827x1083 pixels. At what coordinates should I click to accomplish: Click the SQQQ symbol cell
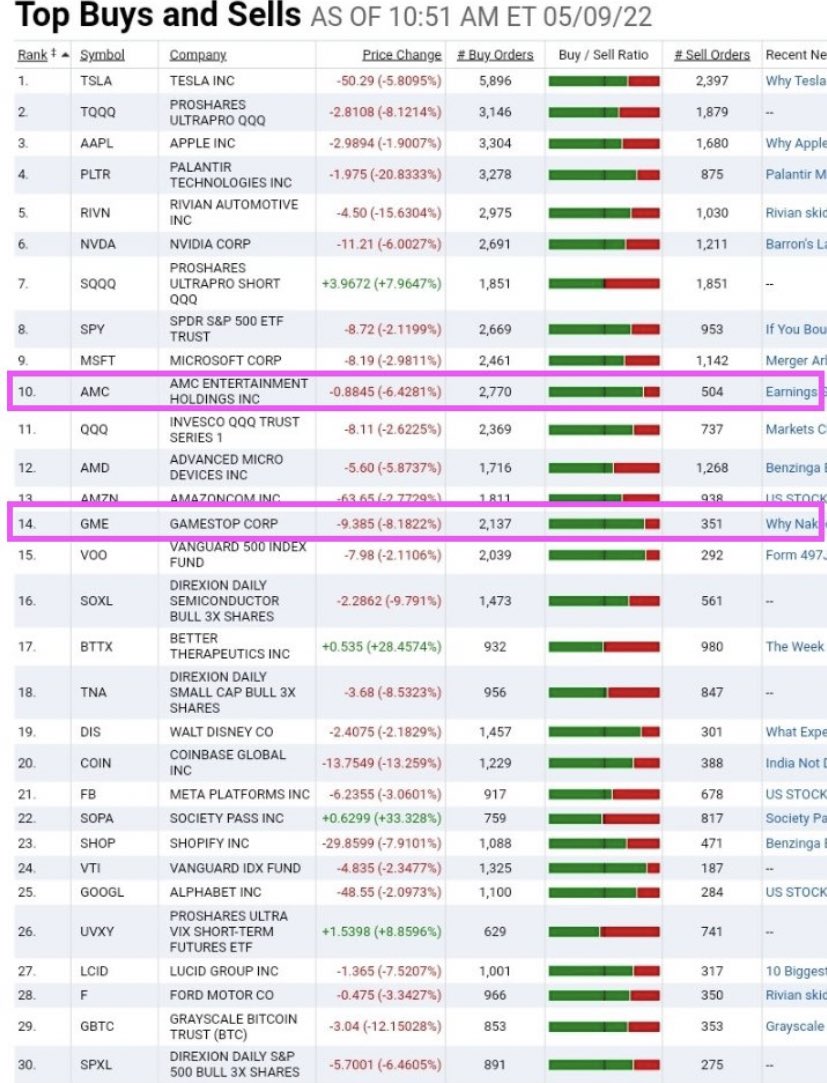pos(98,283)
